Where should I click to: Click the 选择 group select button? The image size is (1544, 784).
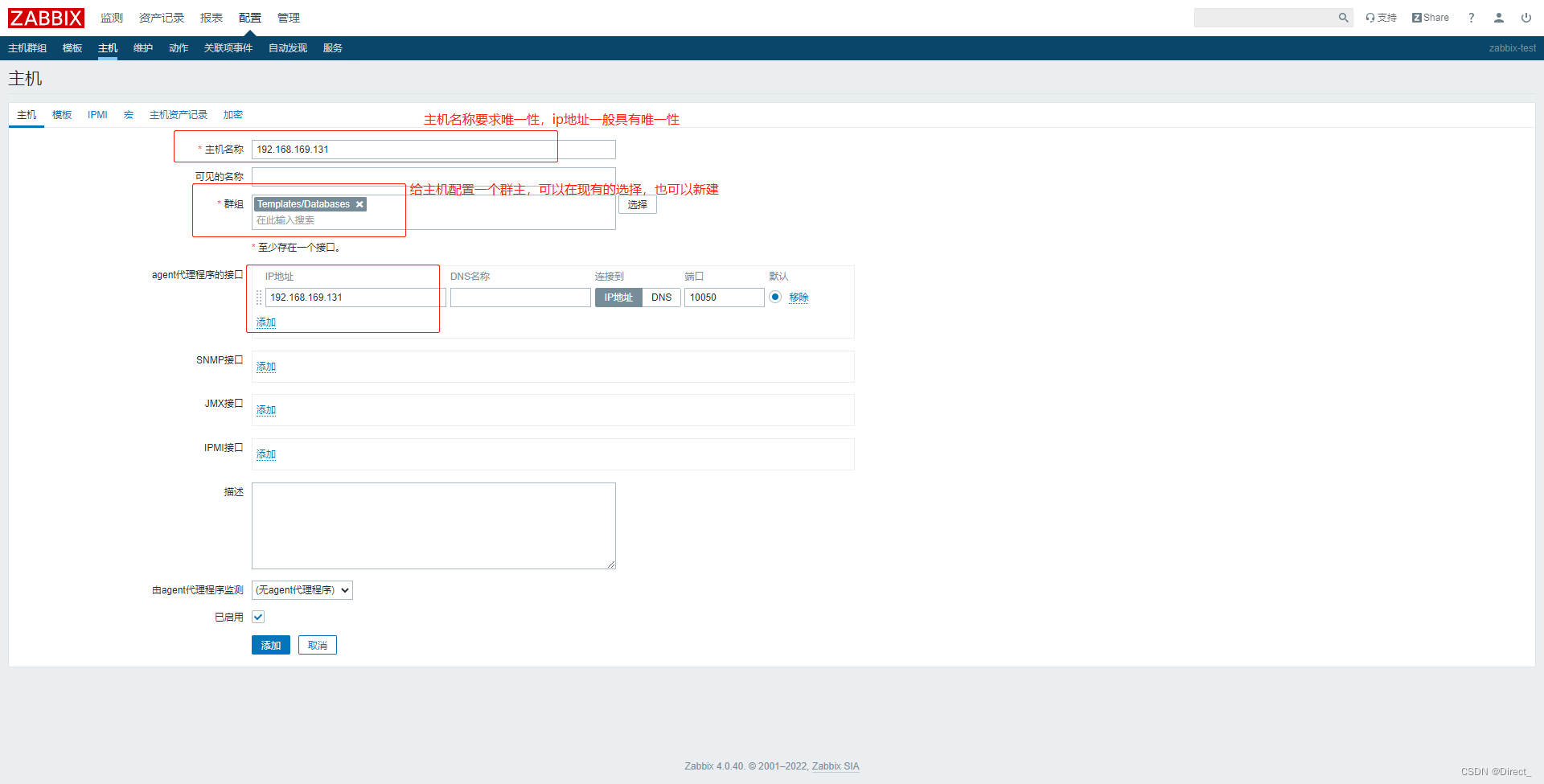tap(638, 204)
